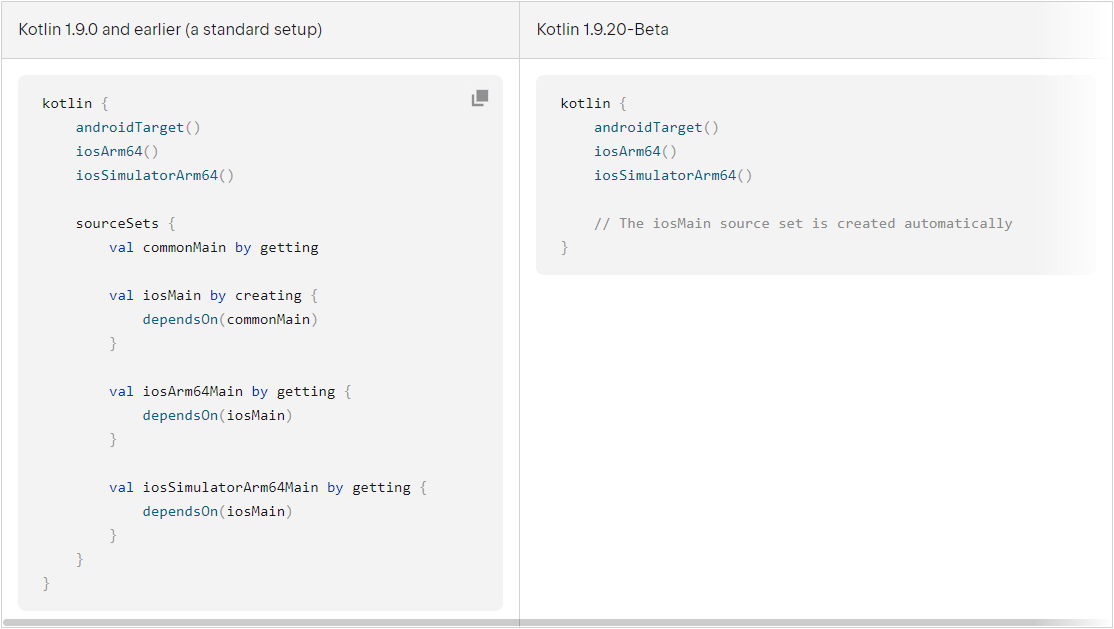Viewport: 1114px width, 629px height.
Task: Click 'val iosSimulatorArm64Main by getting {' line
Action: point(268,488)
